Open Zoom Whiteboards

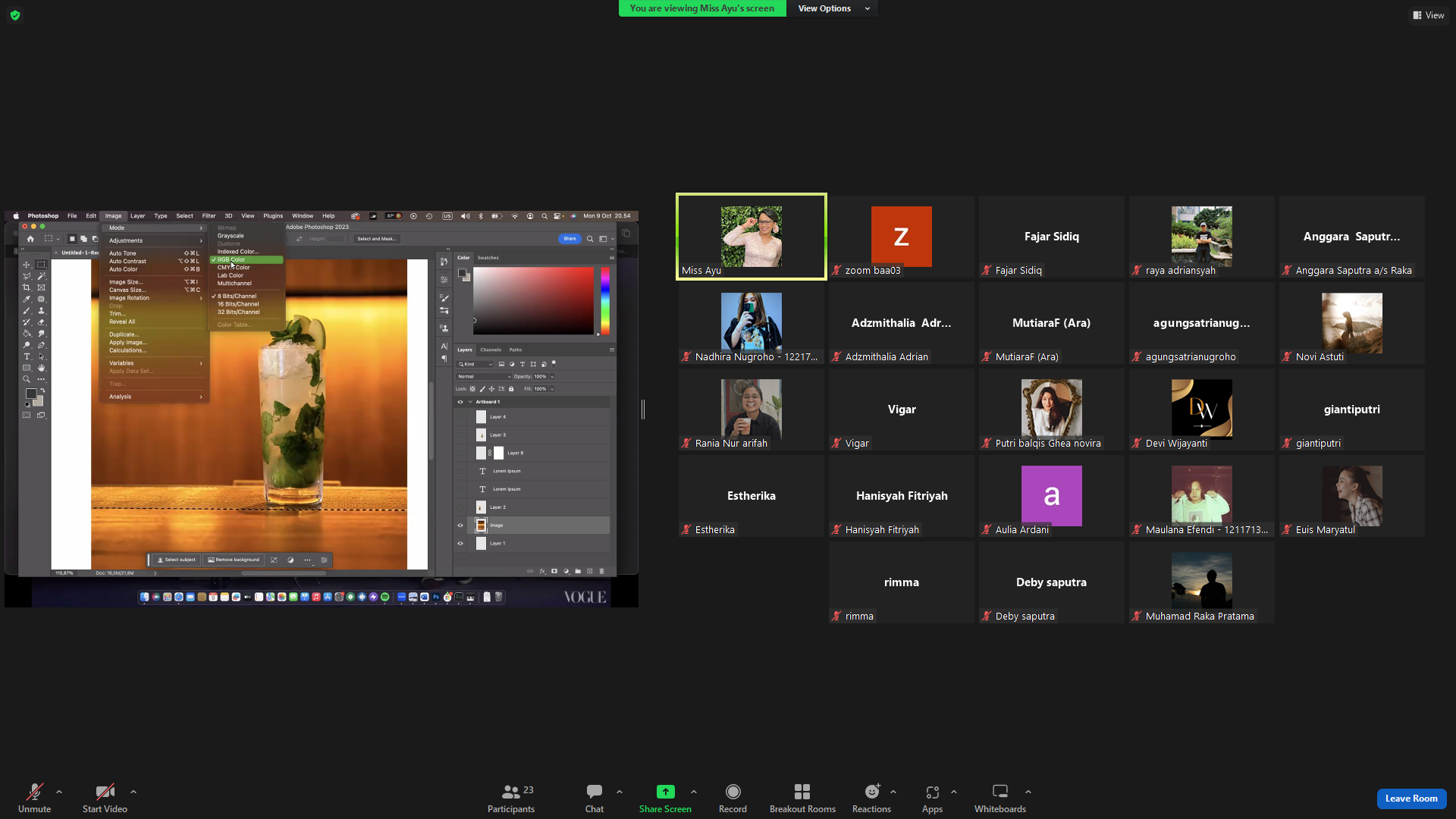tap(1000, 798)
